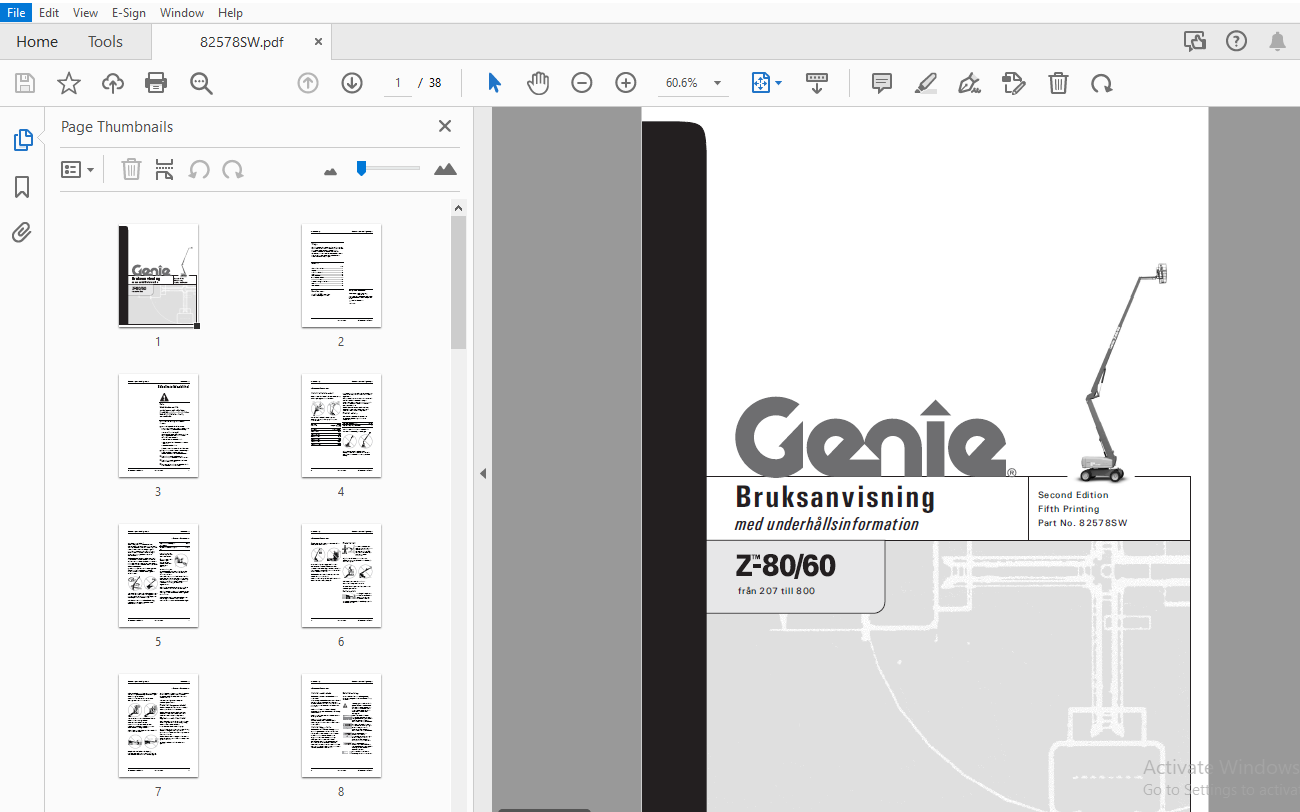This screenshot has width=1300, height=812.
Task: Delete selected thumbnail pages trash icon
Action: [131, 169]
